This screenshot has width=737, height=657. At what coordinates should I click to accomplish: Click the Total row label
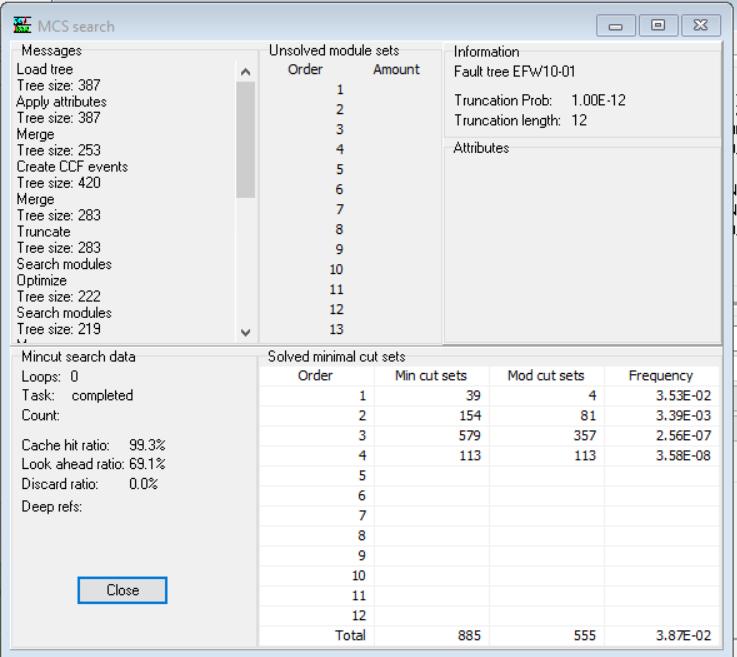click(350, 635)
